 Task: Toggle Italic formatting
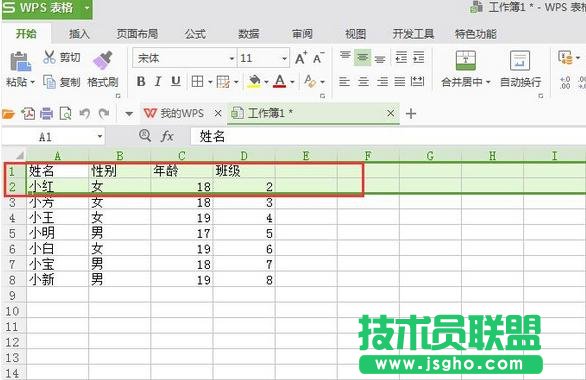click(x=158, y=81)
